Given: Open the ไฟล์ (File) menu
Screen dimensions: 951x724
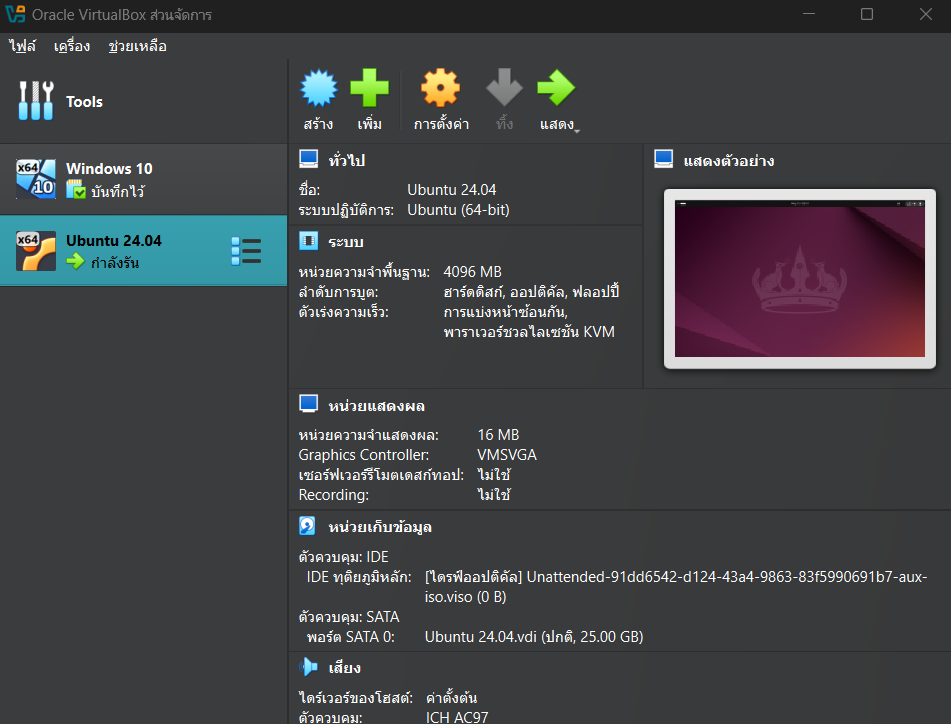Looking at the screenshot, I should [x=22, y=46].
